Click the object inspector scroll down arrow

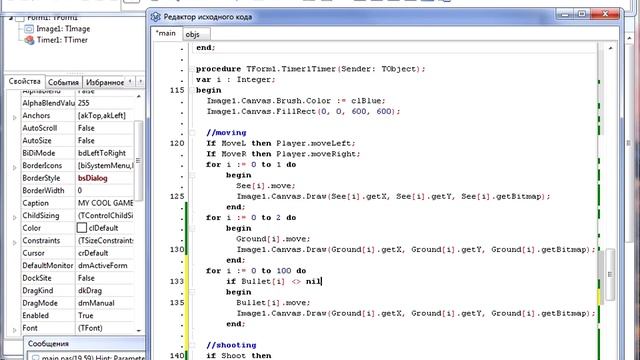click(139, 330)
